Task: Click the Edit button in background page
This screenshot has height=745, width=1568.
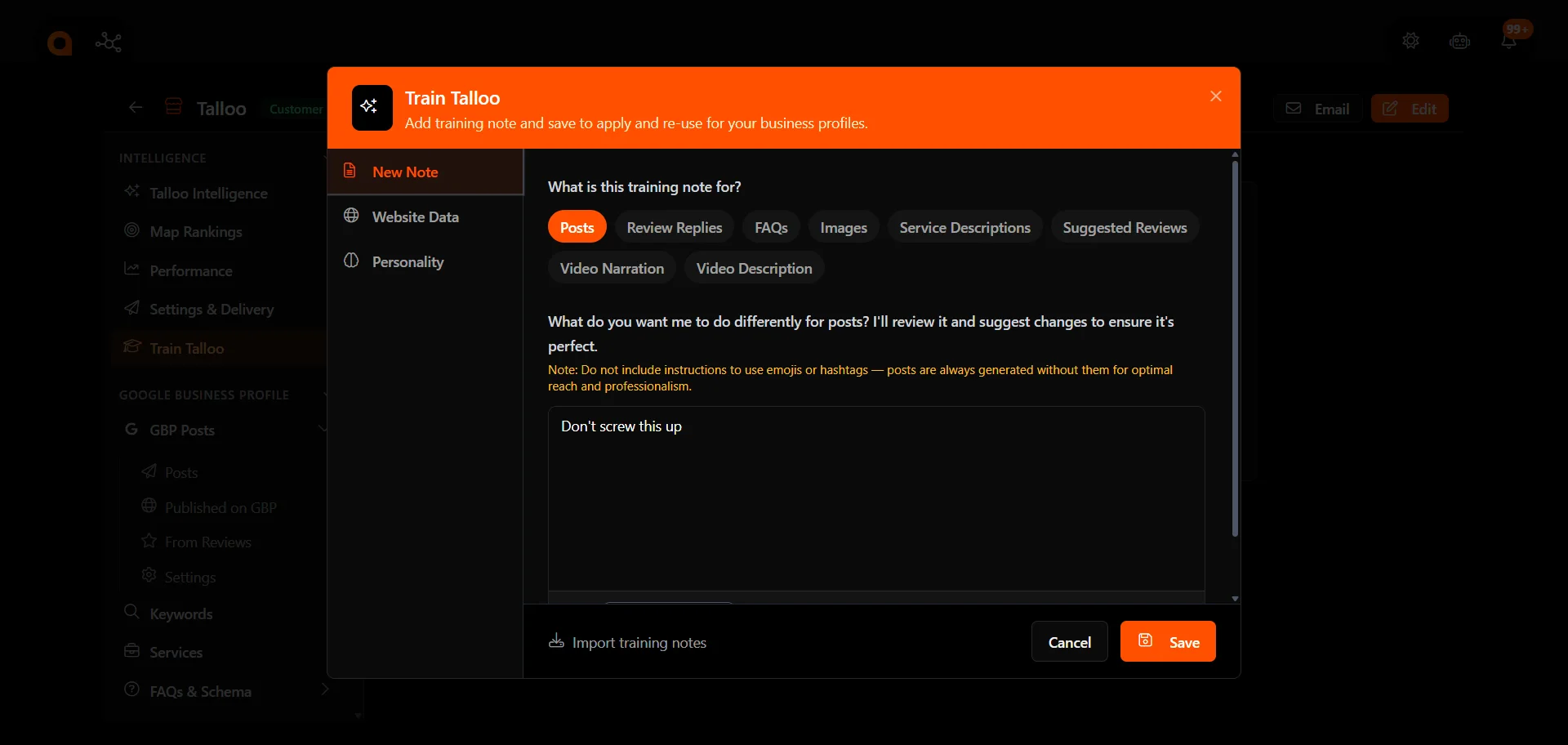Action: point(1410,109)
